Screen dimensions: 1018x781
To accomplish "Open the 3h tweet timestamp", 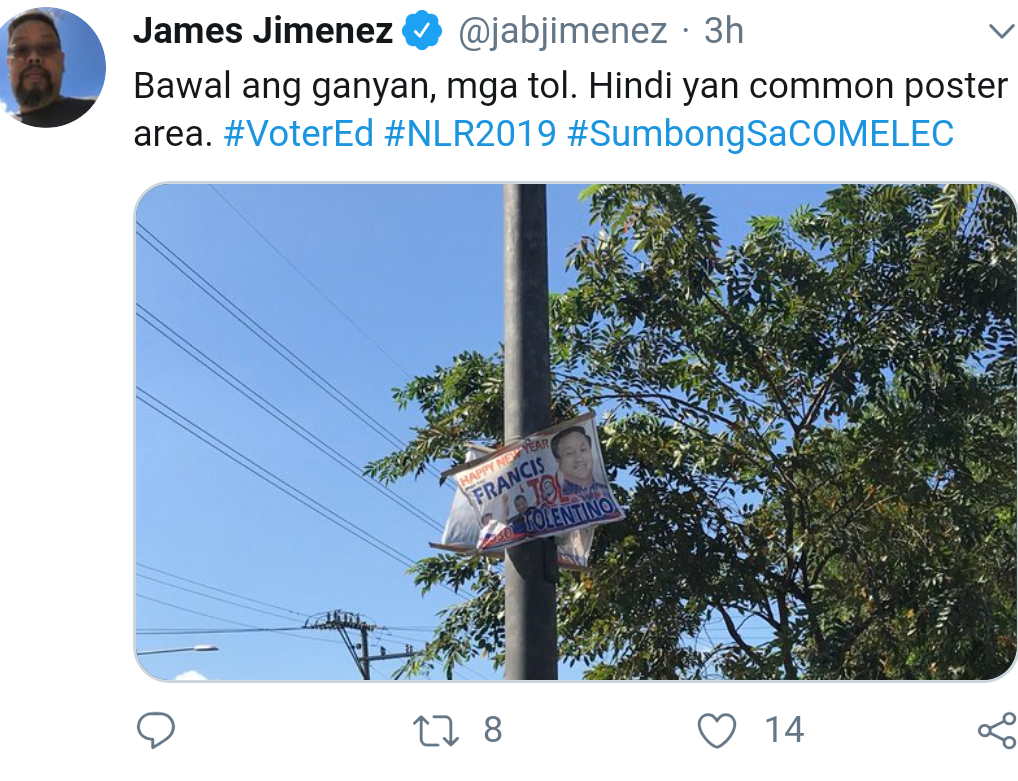I will pyautogui.click(x=723, y=31).
